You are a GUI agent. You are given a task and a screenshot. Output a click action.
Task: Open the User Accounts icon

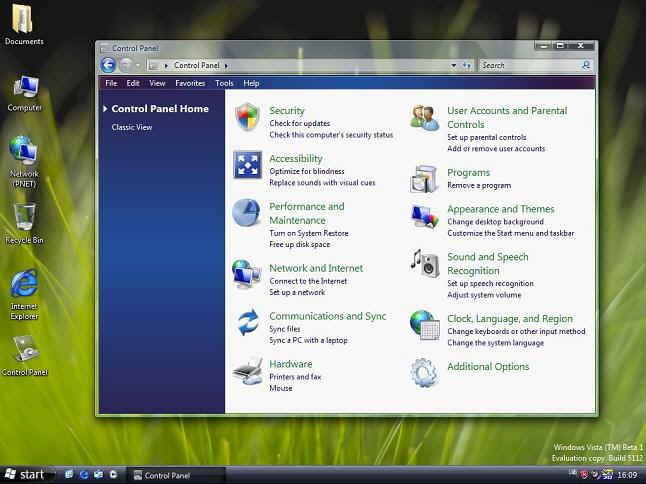(x=424, y=118)
